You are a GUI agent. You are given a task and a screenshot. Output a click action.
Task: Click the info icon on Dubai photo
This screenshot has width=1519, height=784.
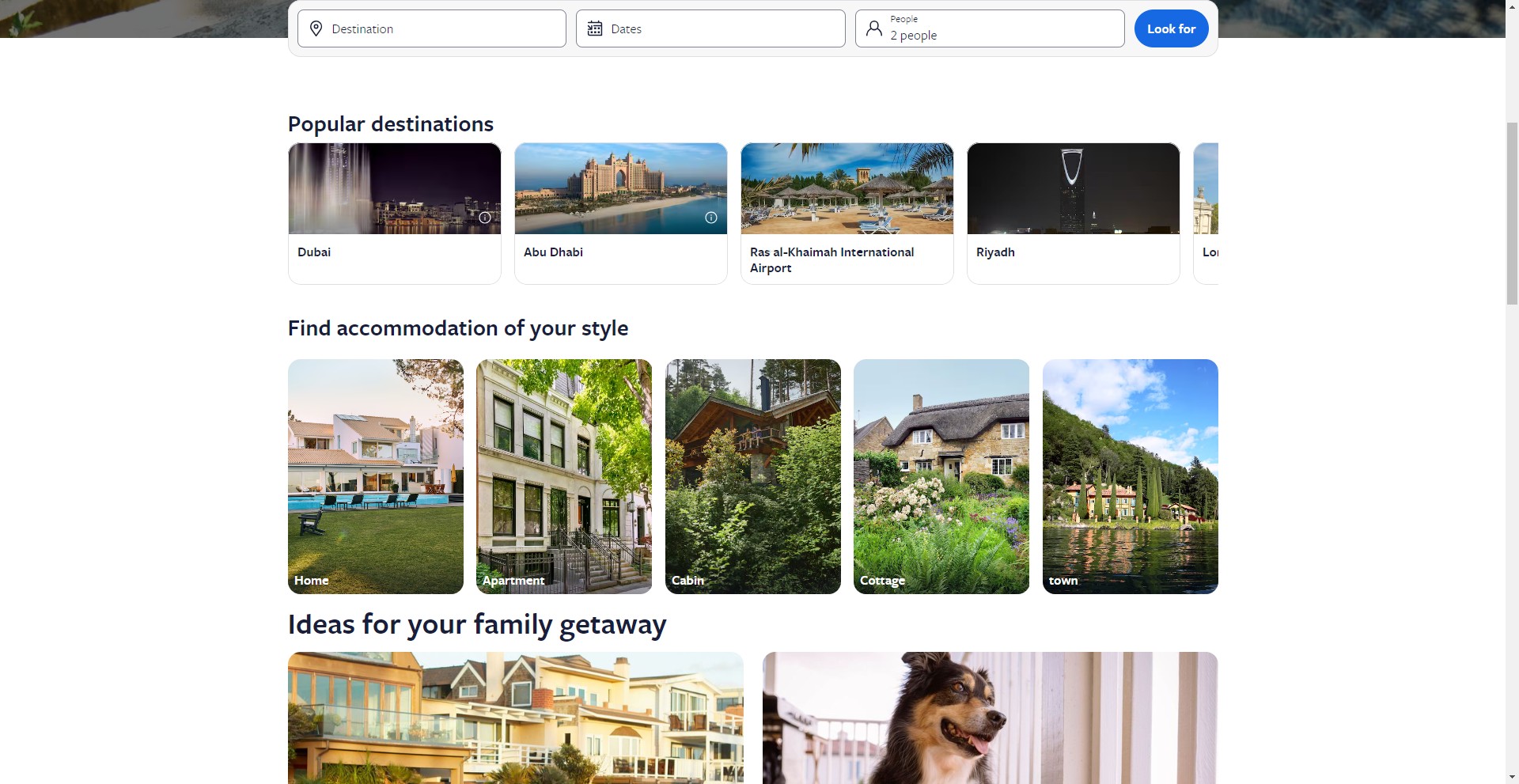[x=485, y=218]
